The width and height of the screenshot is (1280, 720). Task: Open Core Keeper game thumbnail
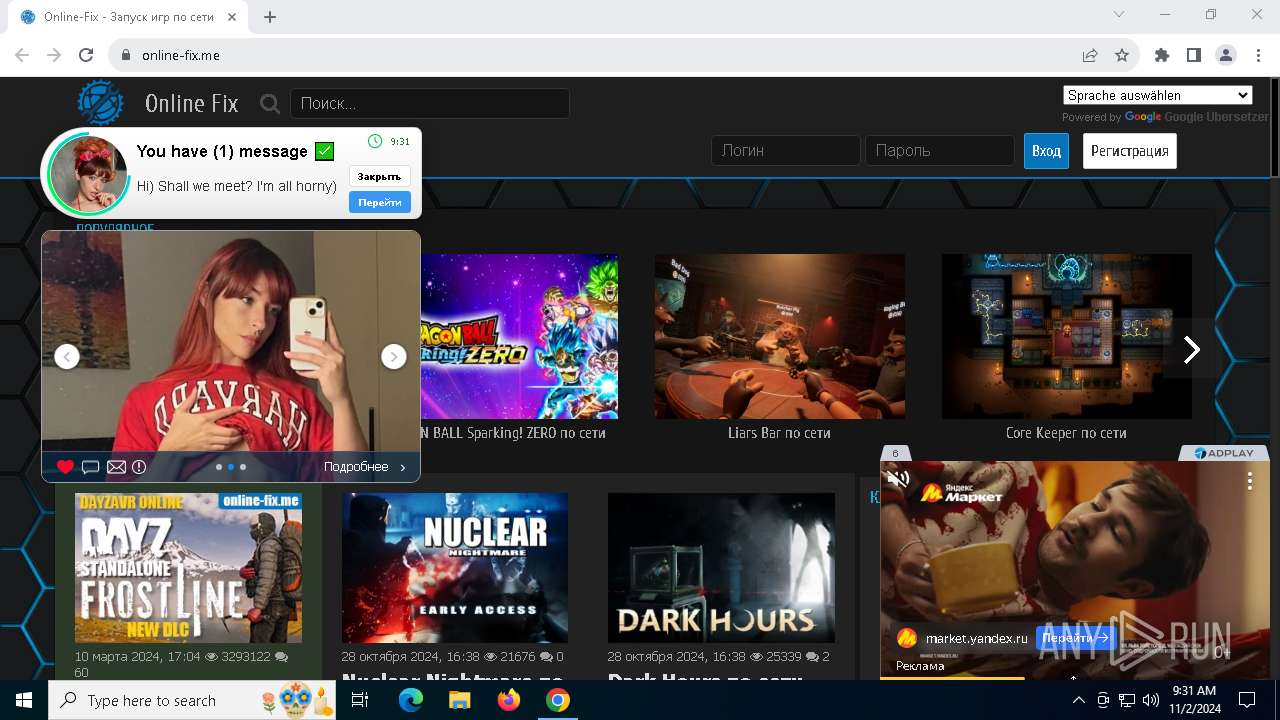click(1067, 336)
